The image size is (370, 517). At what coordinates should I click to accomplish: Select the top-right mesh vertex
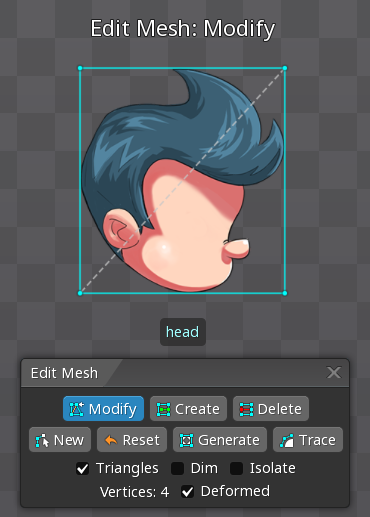coord(285,68)
